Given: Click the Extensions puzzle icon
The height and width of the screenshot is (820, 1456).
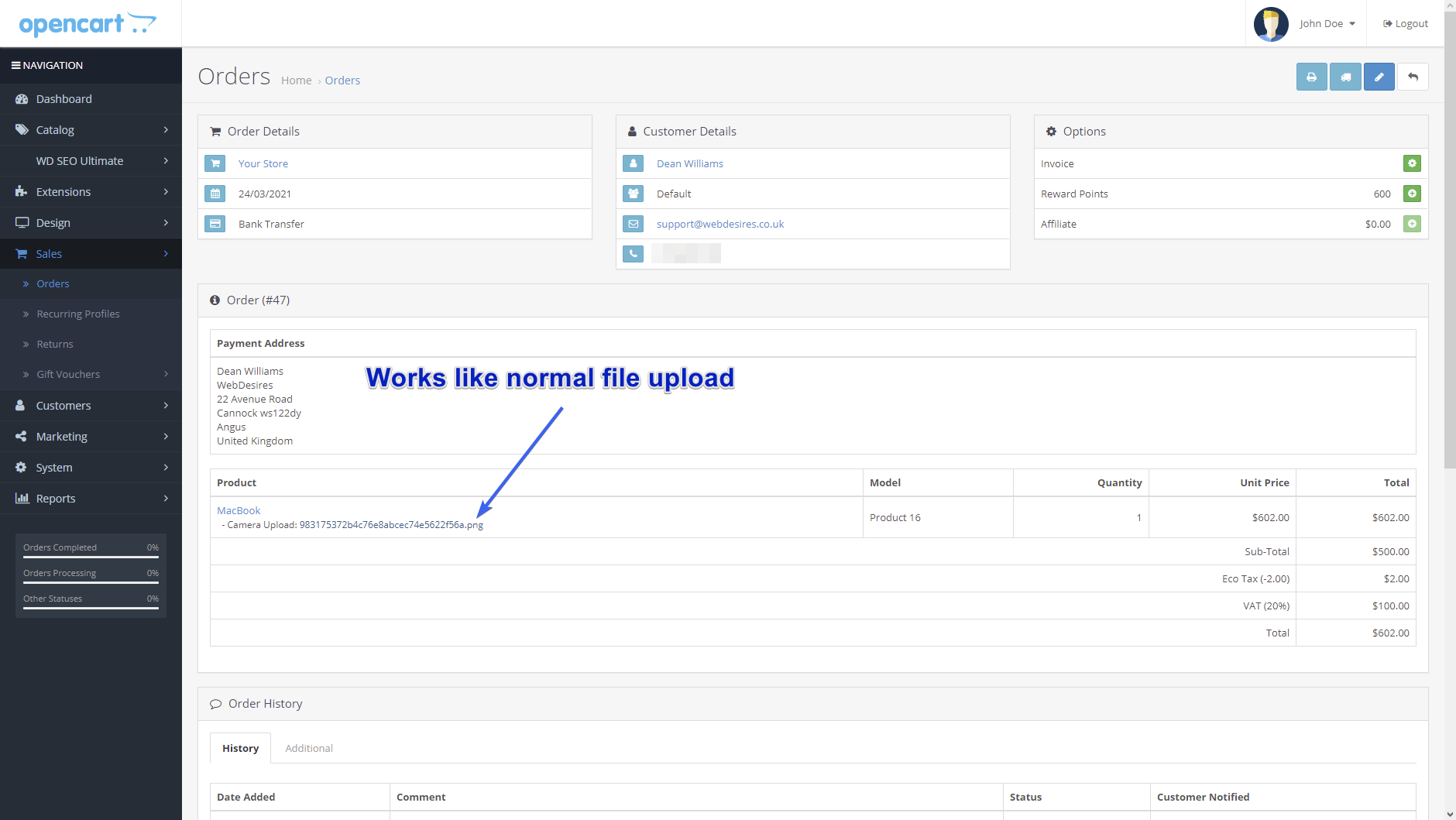Looking at the screenshot, I should (22, 192).
